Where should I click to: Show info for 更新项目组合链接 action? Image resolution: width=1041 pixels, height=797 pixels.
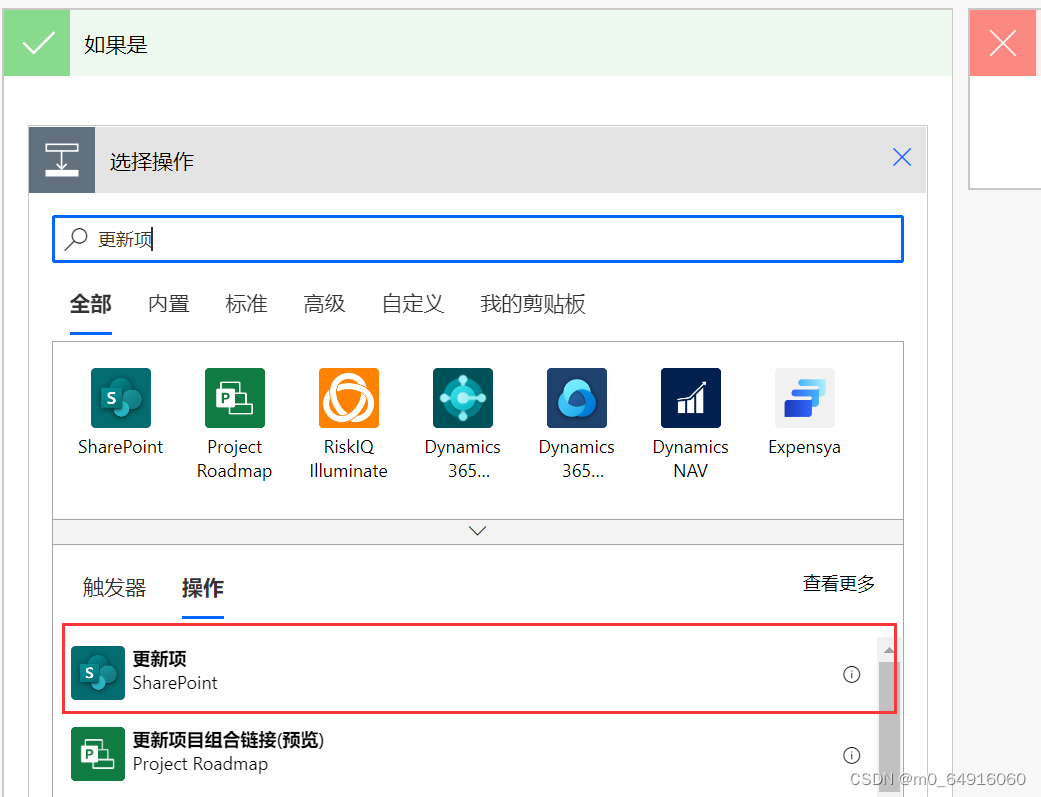(x=851, y=755)
